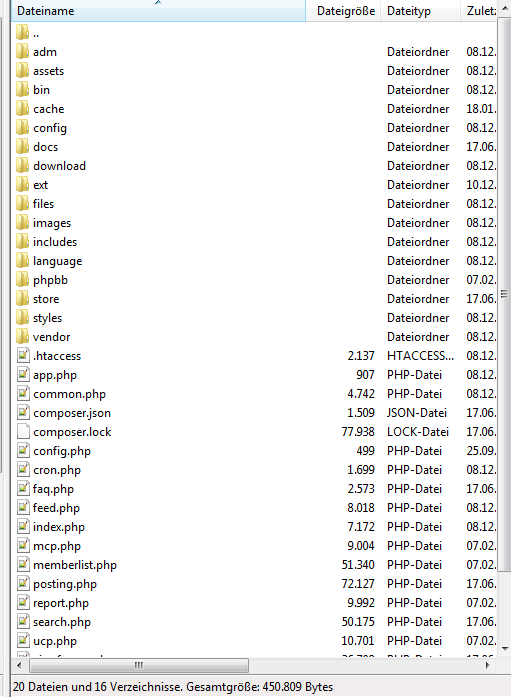The image size is (511, 697).
Task: Select the styles folder icon
Action: click(22, 318)
